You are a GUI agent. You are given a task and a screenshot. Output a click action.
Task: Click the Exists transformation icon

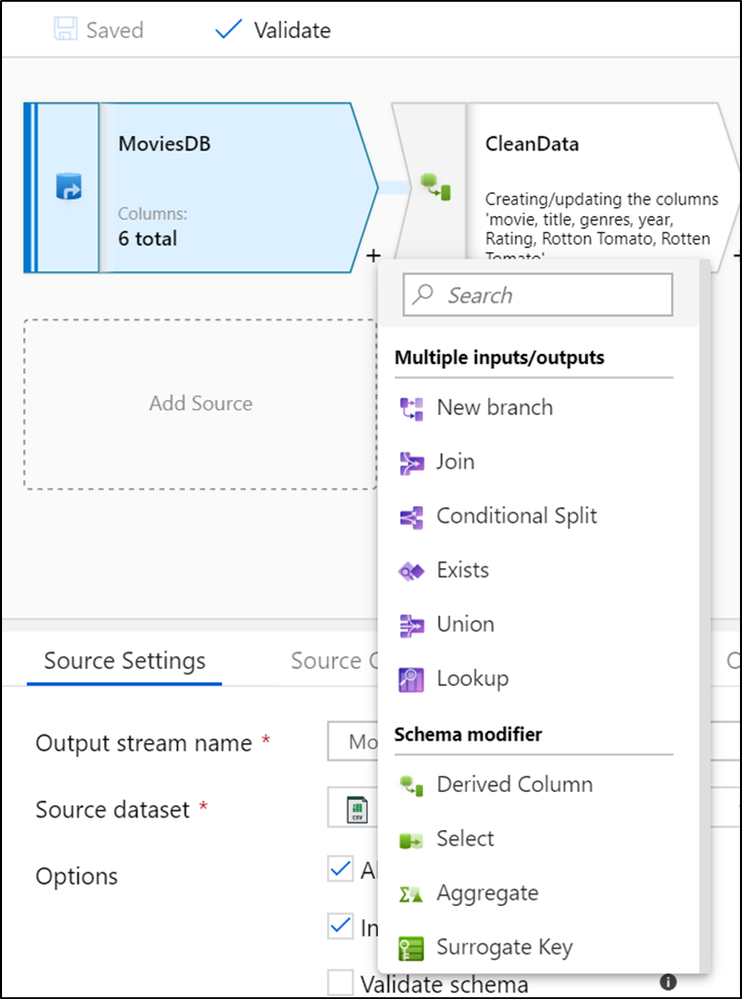point(412,570)
